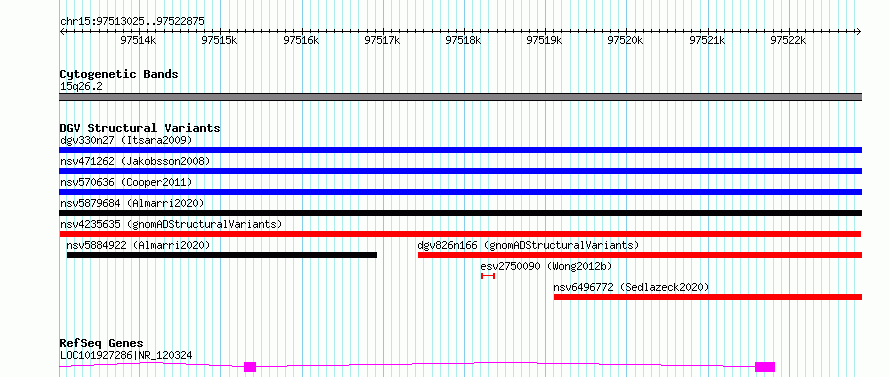This screenshot has width=890, height=377.
Task: Click the nsv5884922 (Almarri2020) label
Action: [x=138, y=245]
